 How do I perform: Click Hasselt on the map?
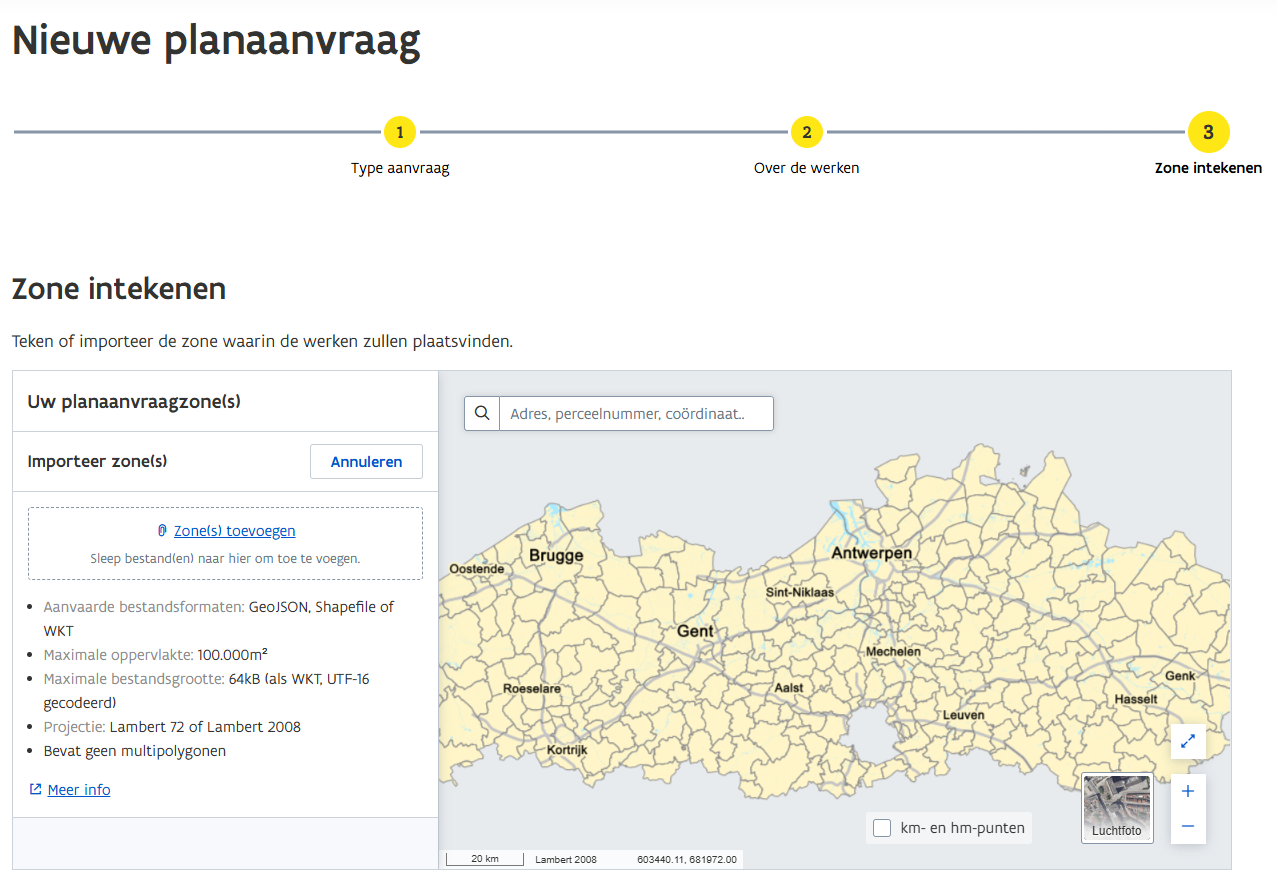pyautogui.click(x=1136, y=699)
